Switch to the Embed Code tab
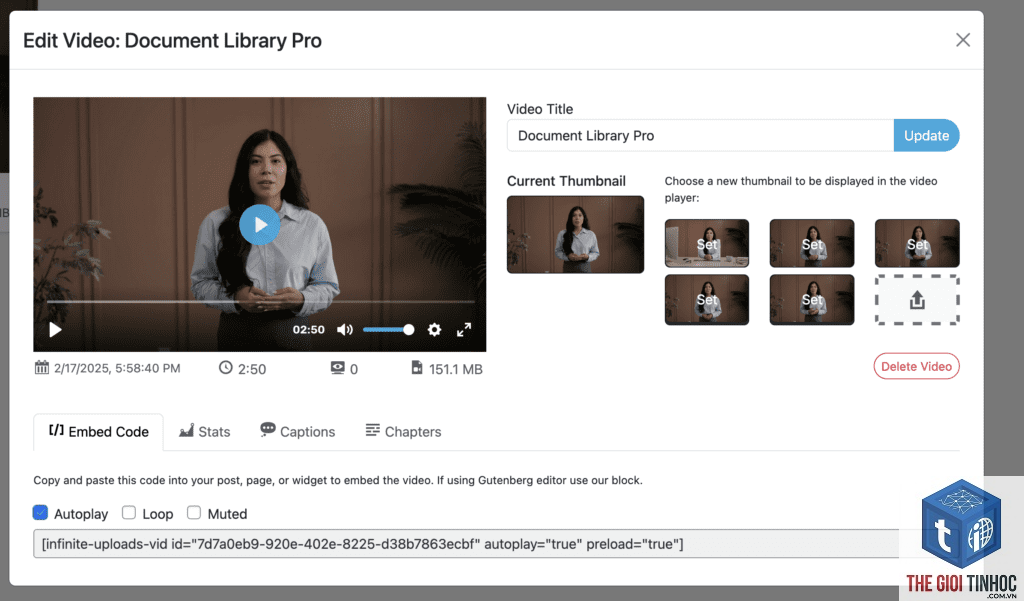The image size is (1024, 601). tap(99, 432)
